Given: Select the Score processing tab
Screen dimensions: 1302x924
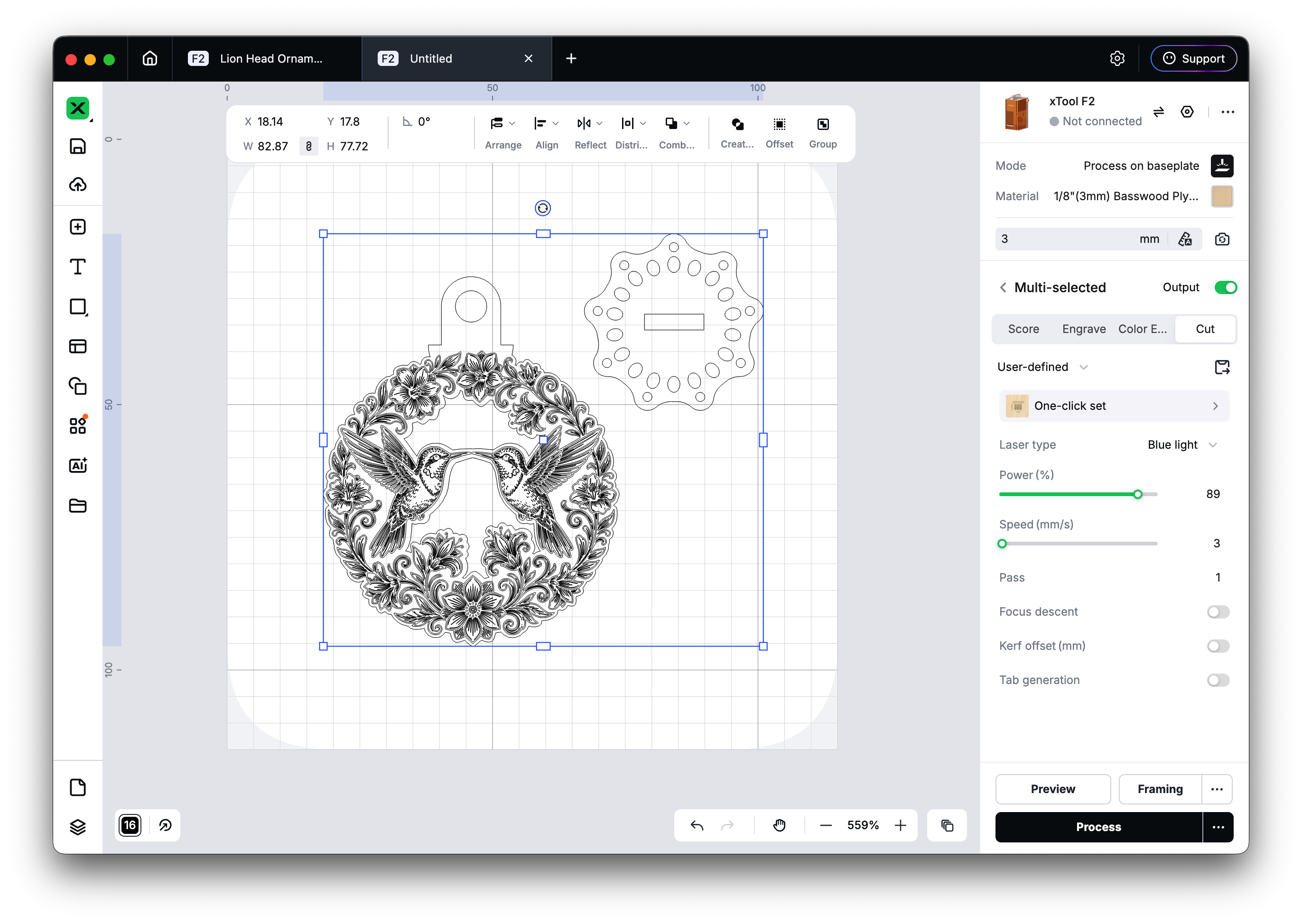Looking at the screenshot, I should click(x=1023, y=329).
